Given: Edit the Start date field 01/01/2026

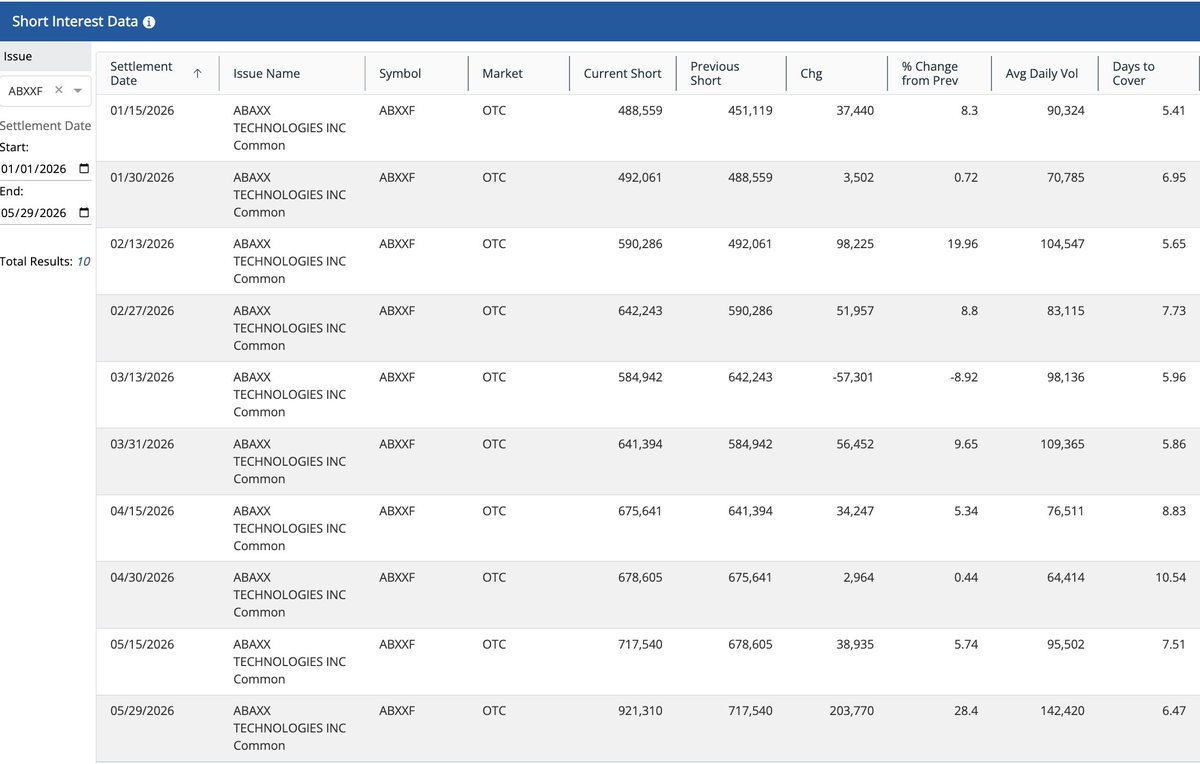Looking at the screenshot, I should (45, 169).
